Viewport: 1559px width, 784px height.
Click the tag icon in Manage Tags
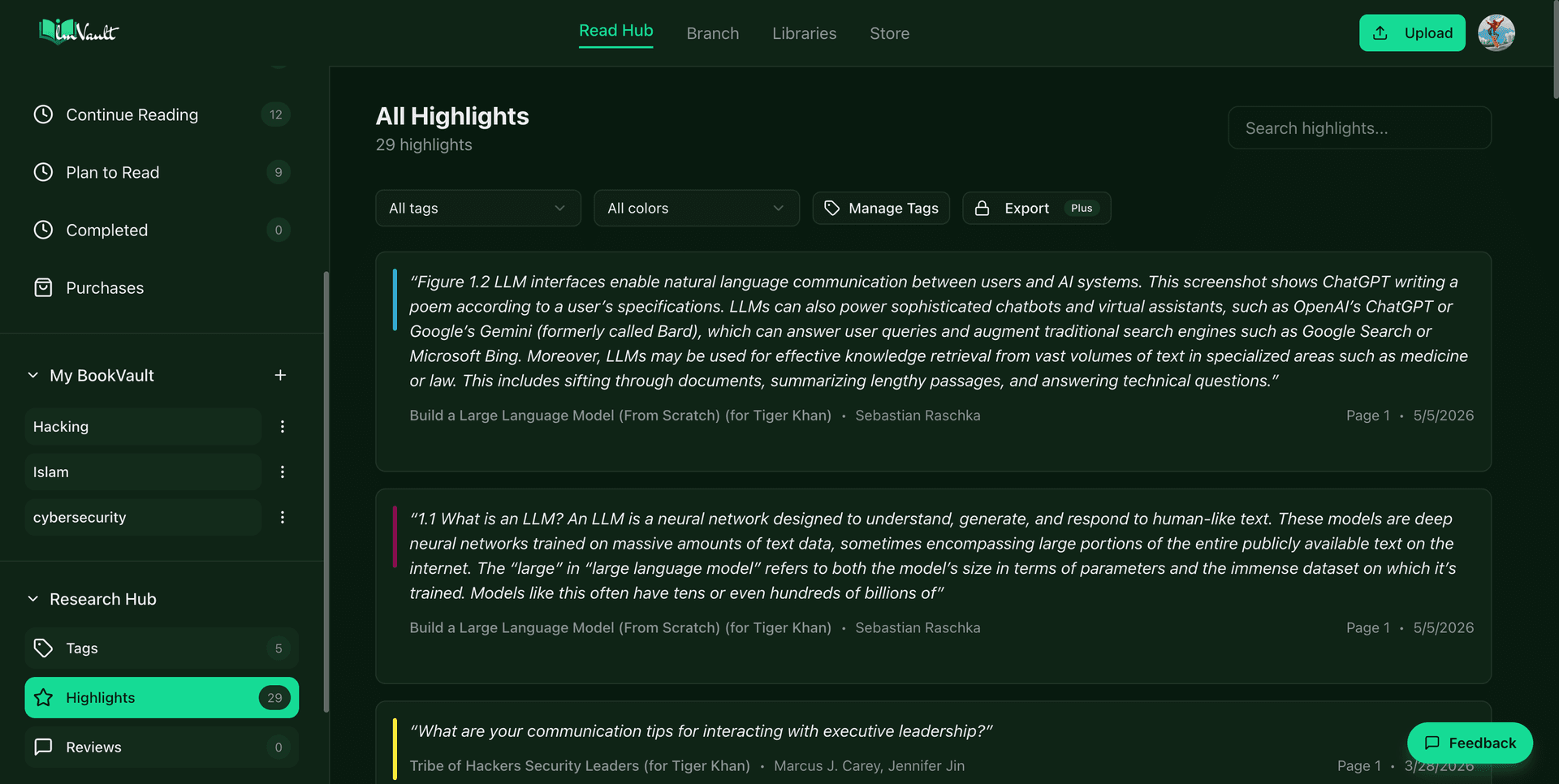(x=831, y=208)
